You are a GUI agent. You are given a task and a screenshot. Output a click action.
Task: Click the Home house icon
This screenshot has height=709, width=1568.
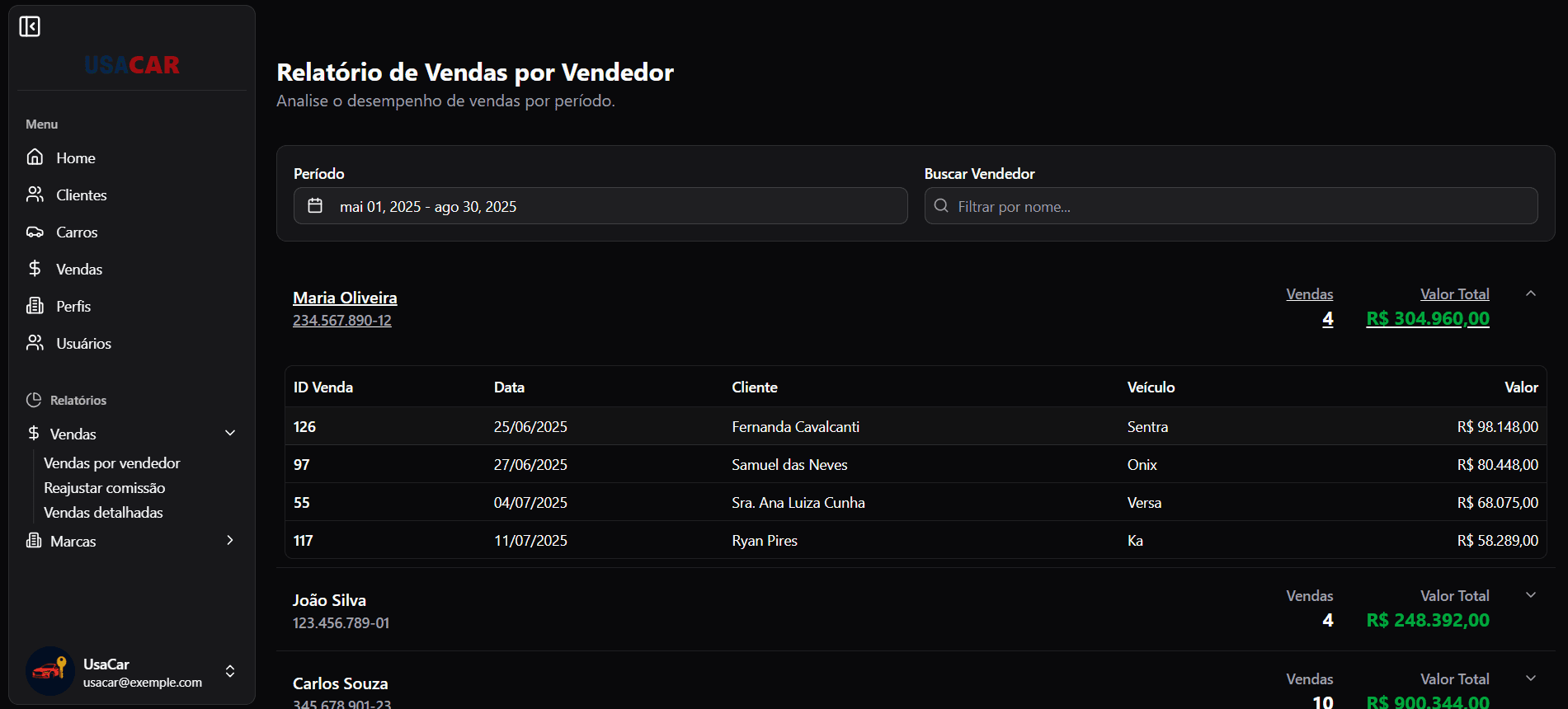point(35,157)
